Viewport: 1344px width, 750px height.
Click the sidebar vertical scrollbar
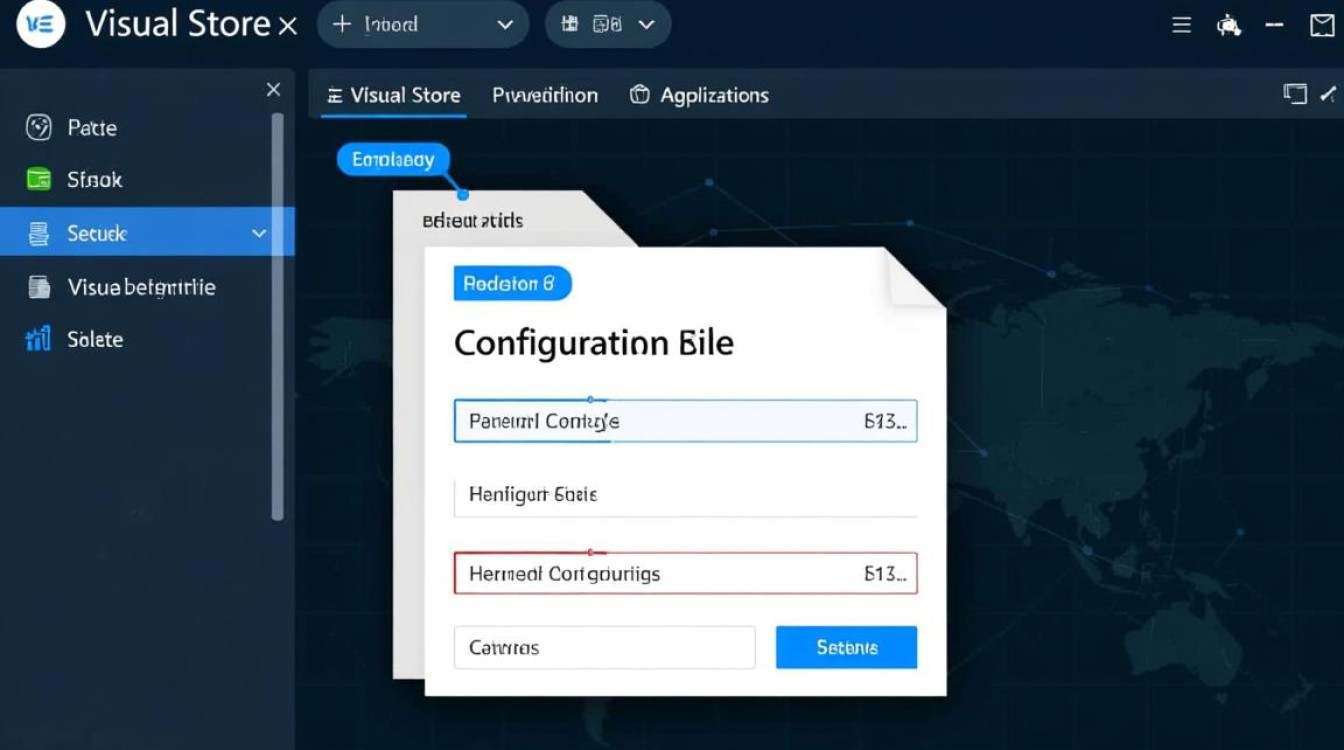click(x=277, y=315)
